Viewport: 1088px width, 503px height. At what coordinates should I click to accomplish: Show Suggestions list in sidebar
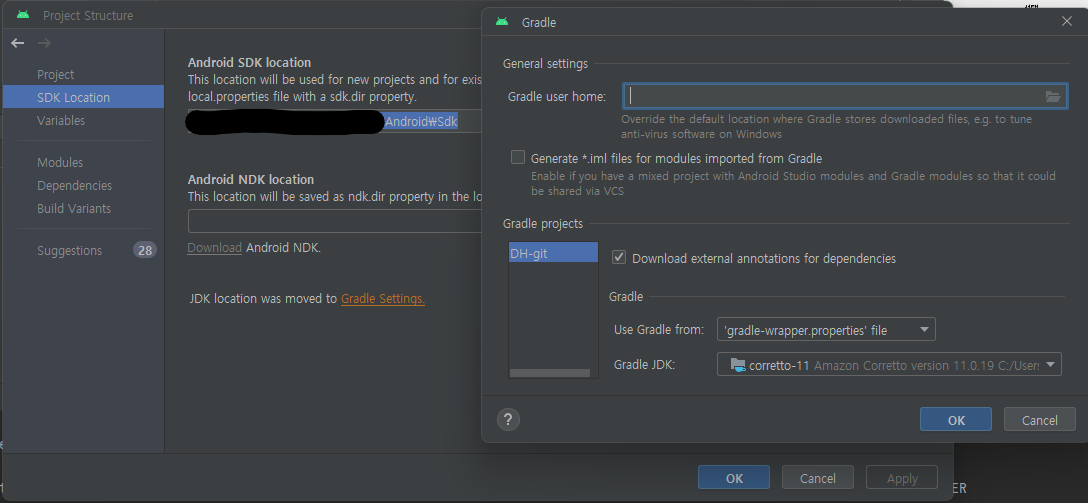[69, 250]
